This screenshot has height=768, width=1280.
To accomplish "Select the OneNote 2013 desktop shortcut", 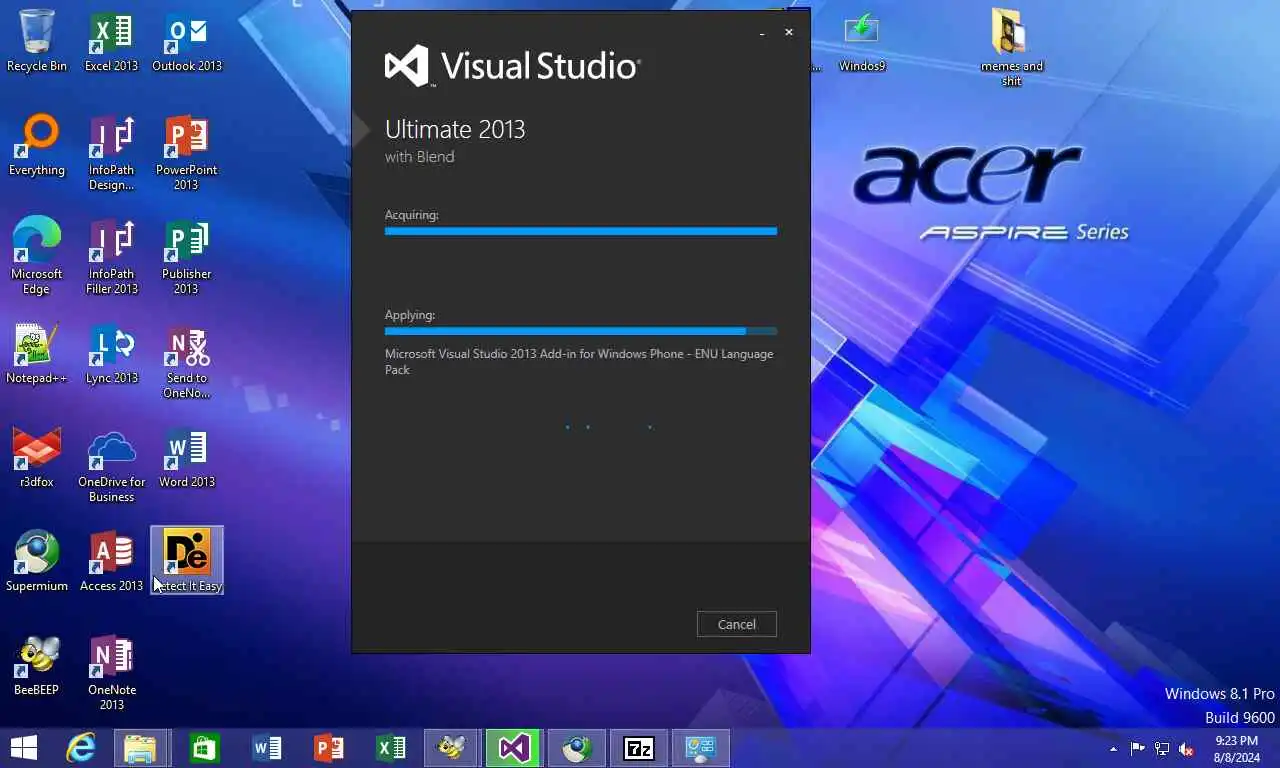I will 111,672.
